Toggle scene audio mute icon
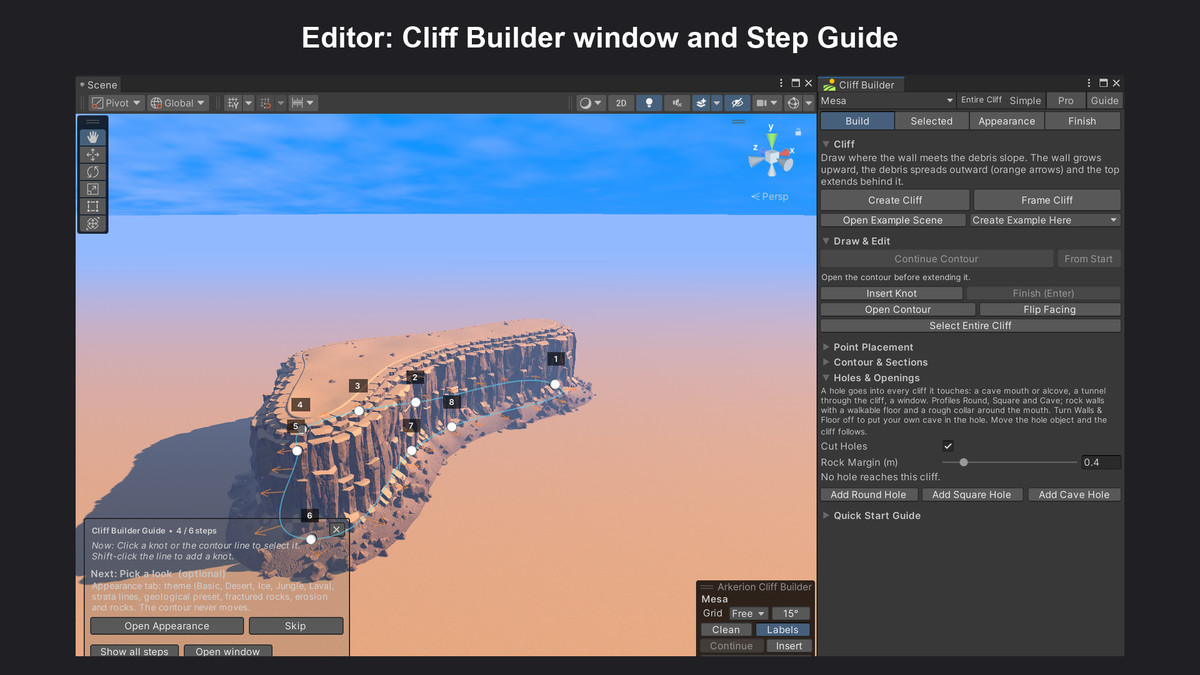Viewport: 1200px width, 675px height. tap(677, 103)
